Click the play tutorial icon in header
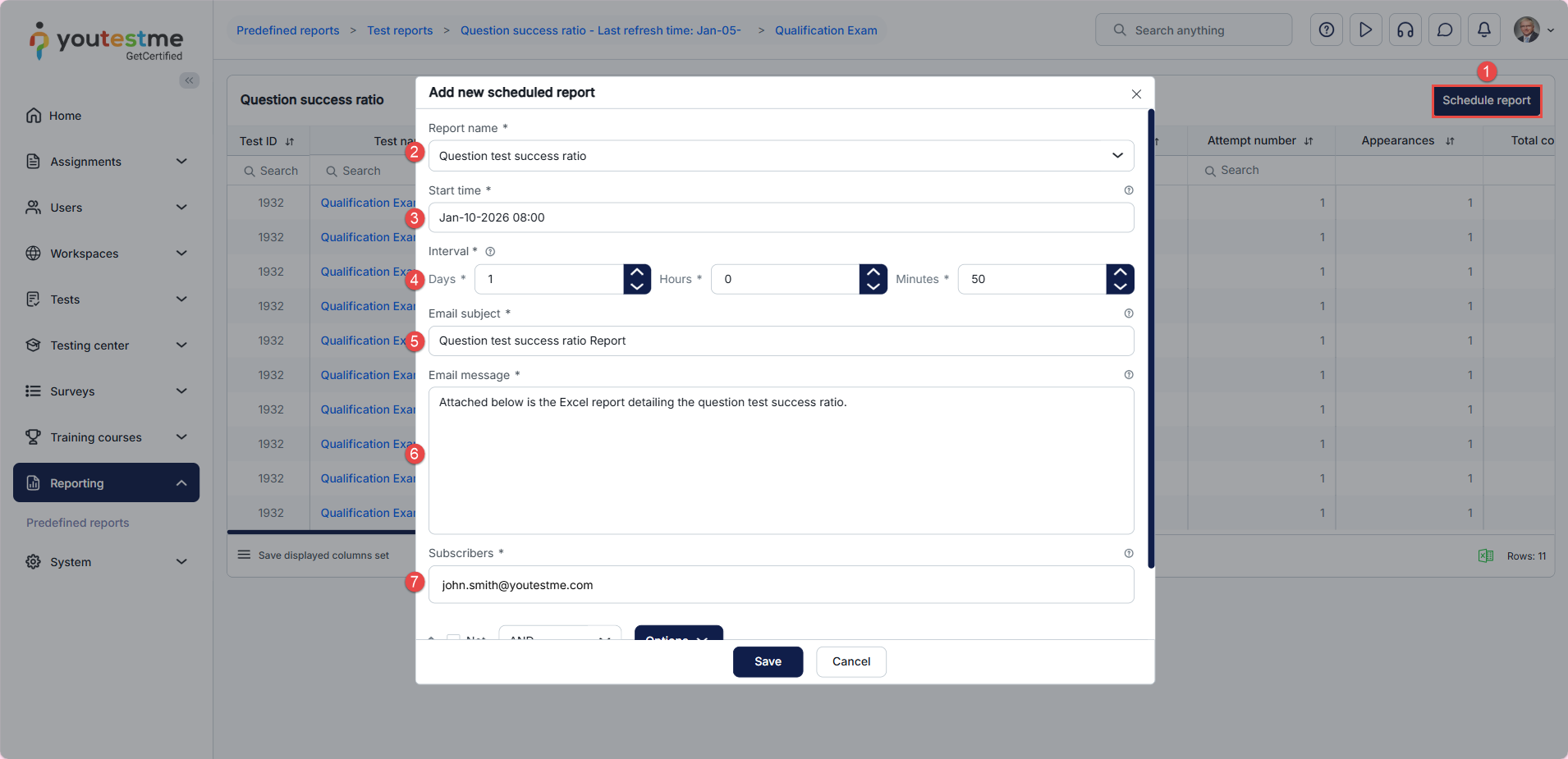1568x759 pixels. 1365,30
